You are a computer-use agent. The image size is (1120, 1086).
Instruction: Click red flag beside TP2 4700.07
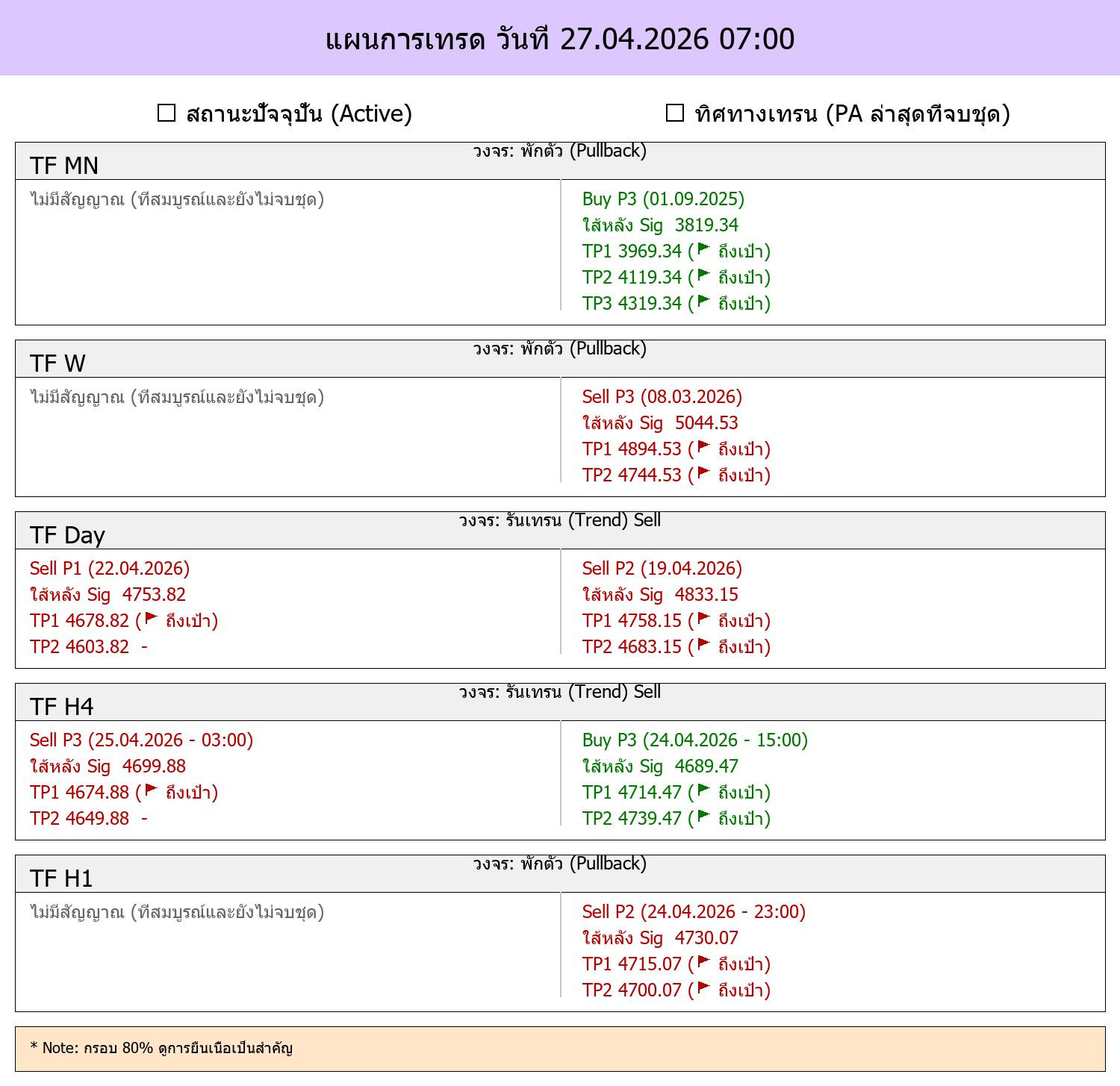pyautogui.click(x=703, y=988)
